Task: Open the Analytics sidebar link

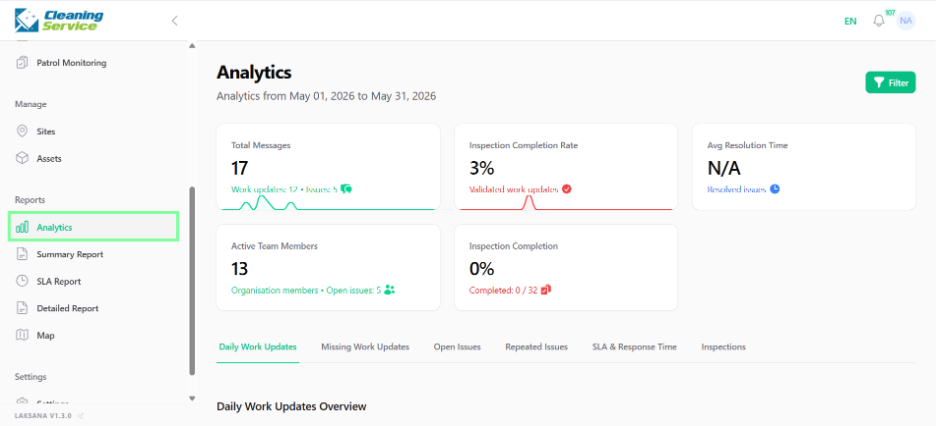Action: coord(94,227)
